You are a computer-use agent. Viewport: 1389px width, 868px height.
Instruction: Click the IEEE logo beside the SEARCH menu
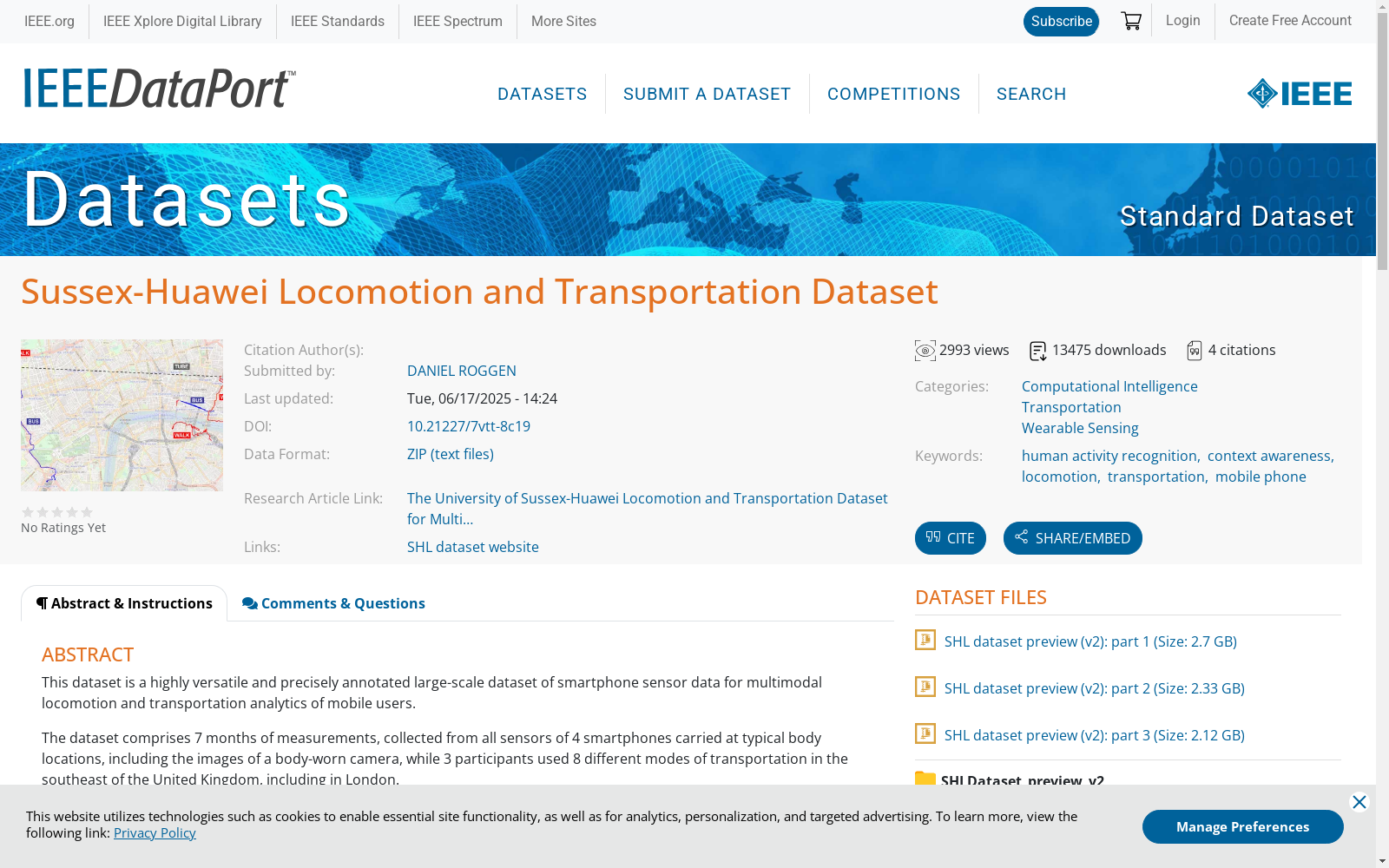1300,93
